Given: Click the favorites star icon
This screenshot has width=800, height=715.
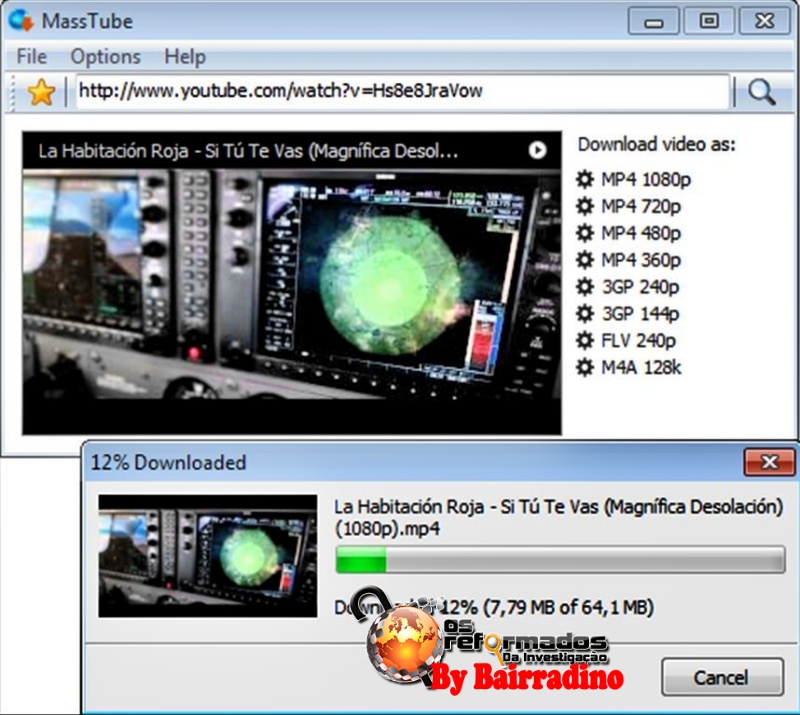Looking at the screenshot, I should (x=41, y=92).
